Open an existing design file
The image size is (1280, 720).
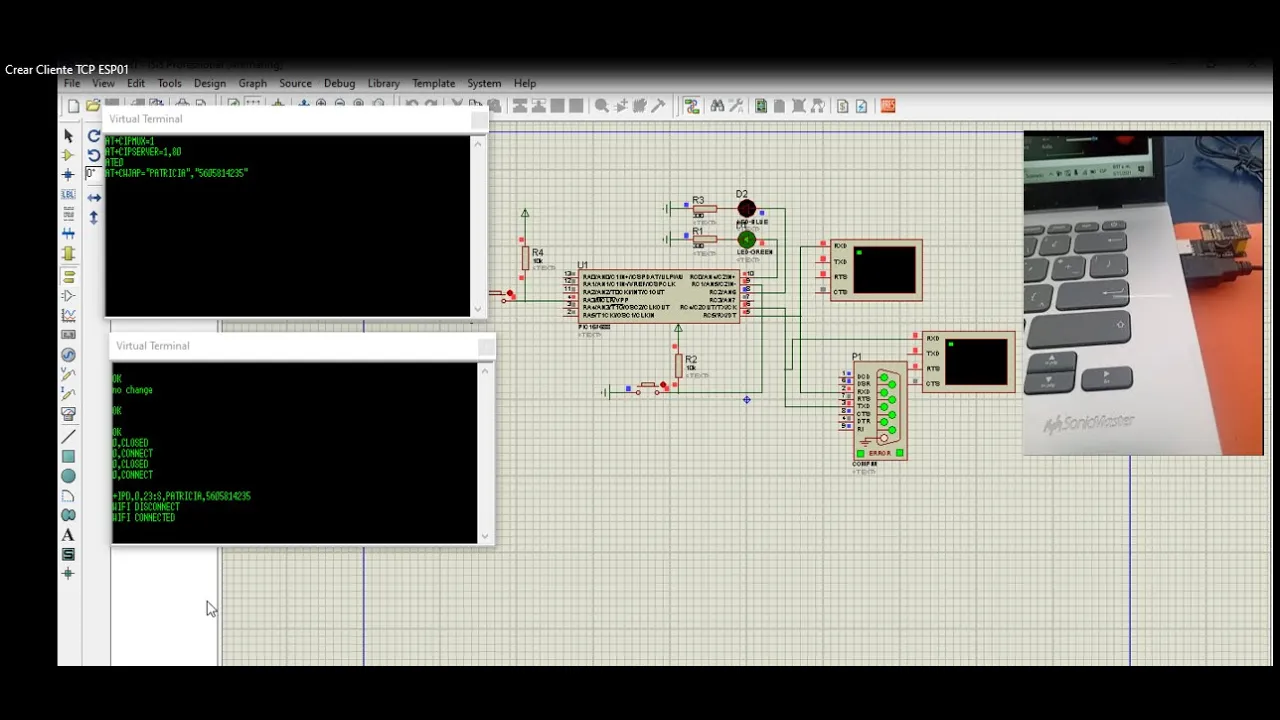(93, 106)
